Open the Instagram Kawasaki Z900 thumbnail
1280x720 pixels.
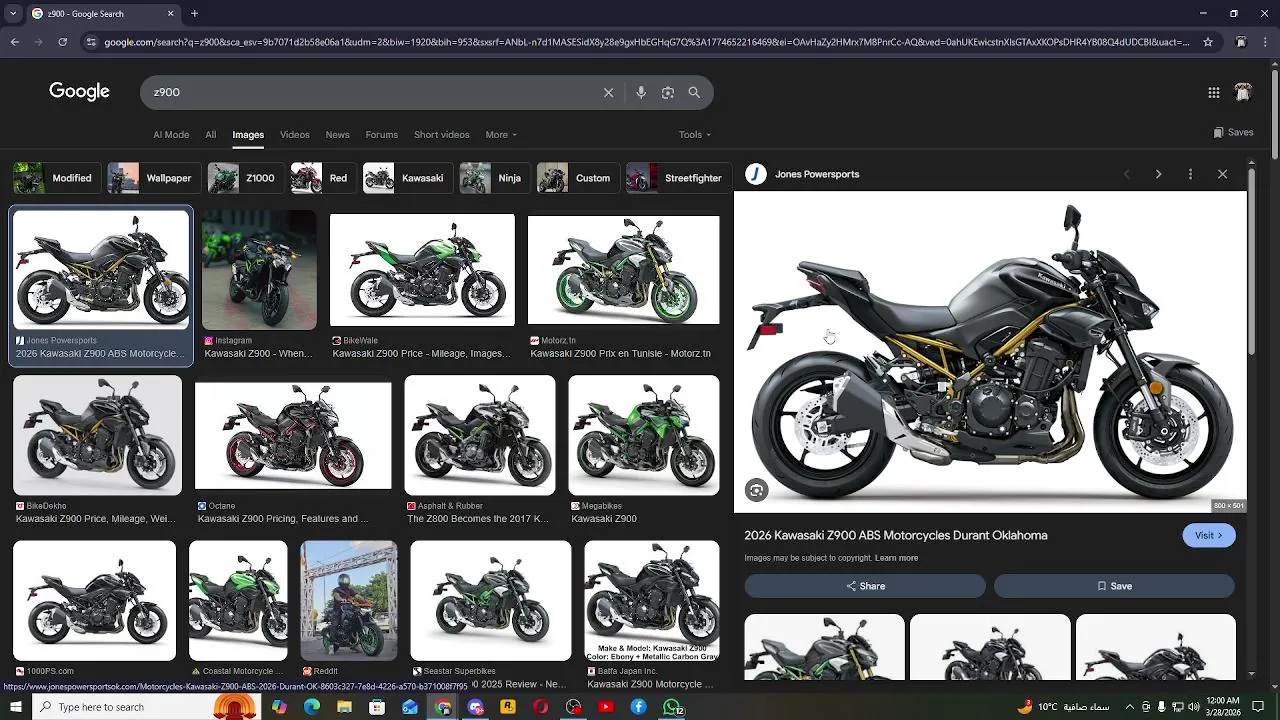click(259, 270)
